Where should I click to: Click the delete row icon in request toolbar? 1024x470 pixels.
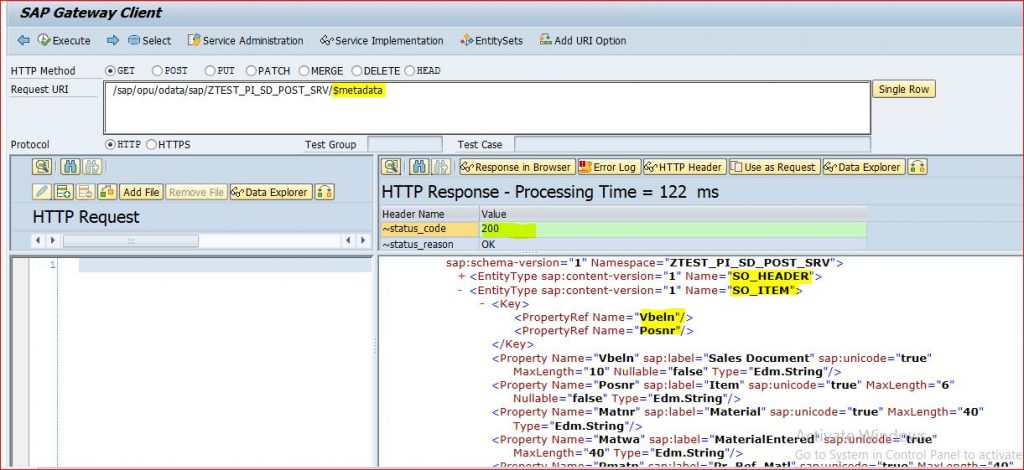86,192
